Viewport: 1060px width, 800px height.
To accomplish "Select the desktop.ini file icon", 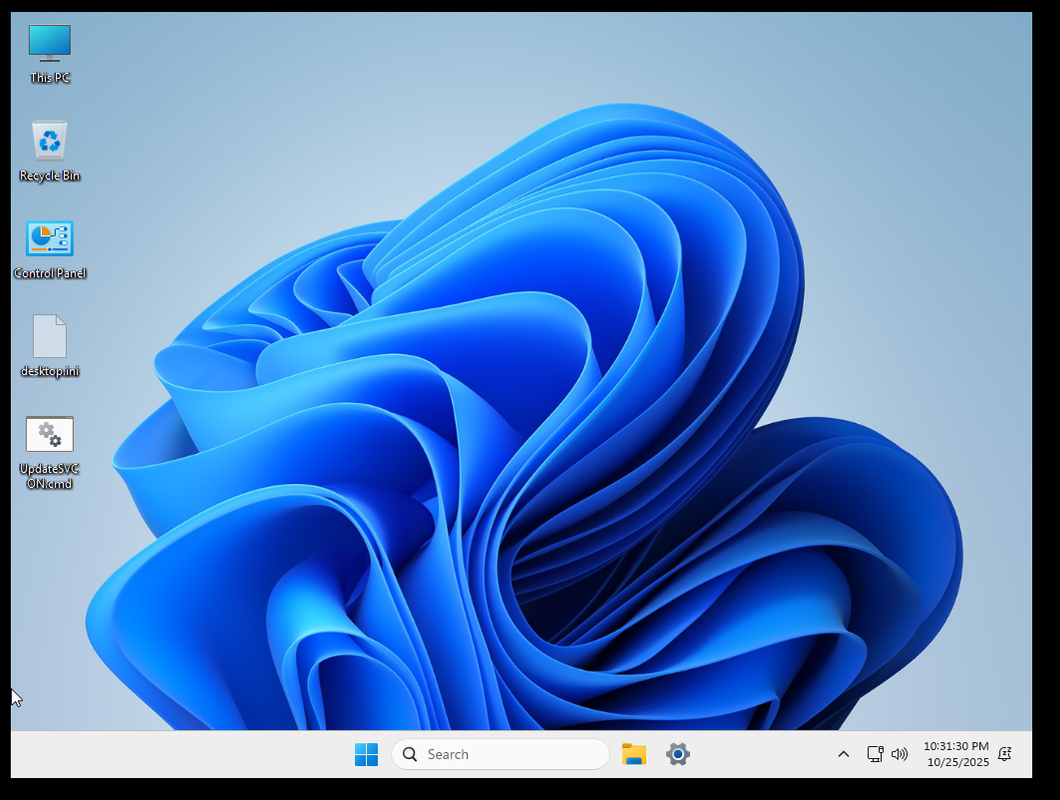I will pyautogui.click(x=49, y=346).
